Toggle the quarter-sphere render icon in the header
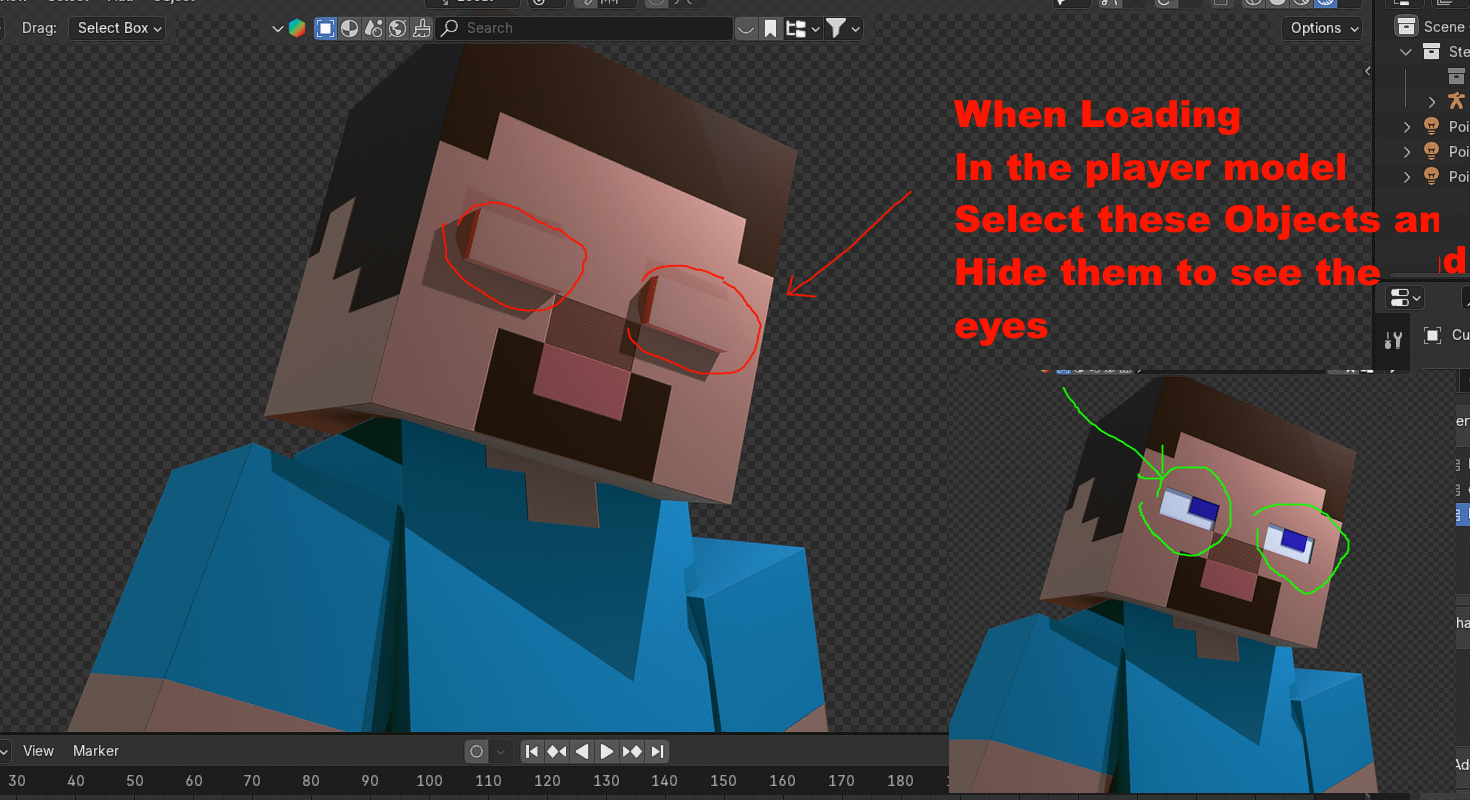 point(349,27)
